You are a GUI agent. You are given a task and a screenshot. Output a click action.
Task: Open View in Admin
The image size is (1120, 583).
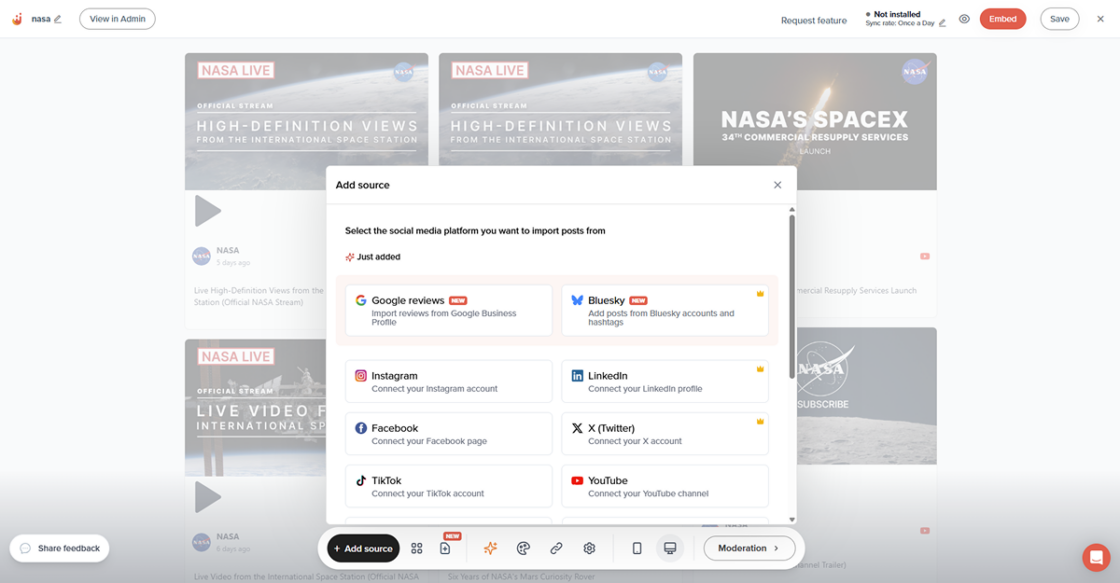tap(117, 19)
